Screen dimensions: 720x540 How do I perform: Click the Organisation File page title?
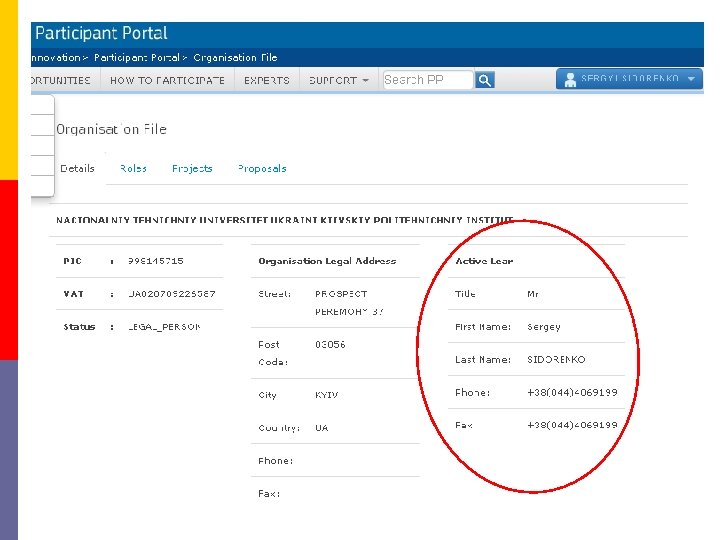[x=111, y=129]
